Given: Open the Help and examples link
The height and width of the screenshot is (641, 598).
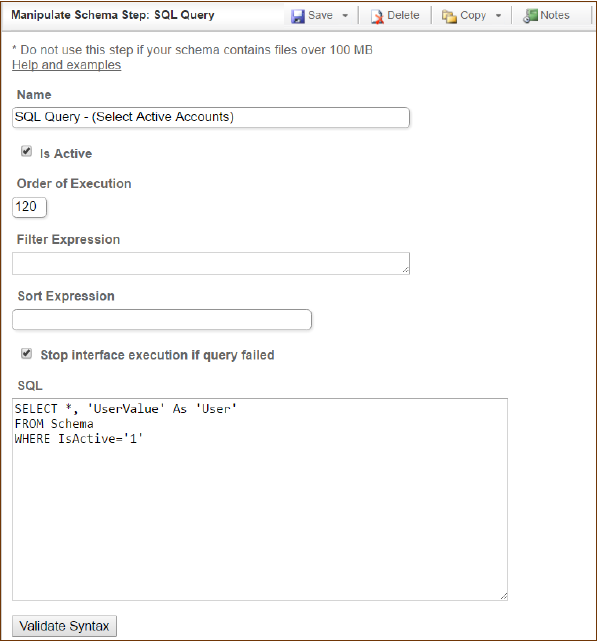Looking at the screenshot, I should pyautogui.click(x=67, y=65).
